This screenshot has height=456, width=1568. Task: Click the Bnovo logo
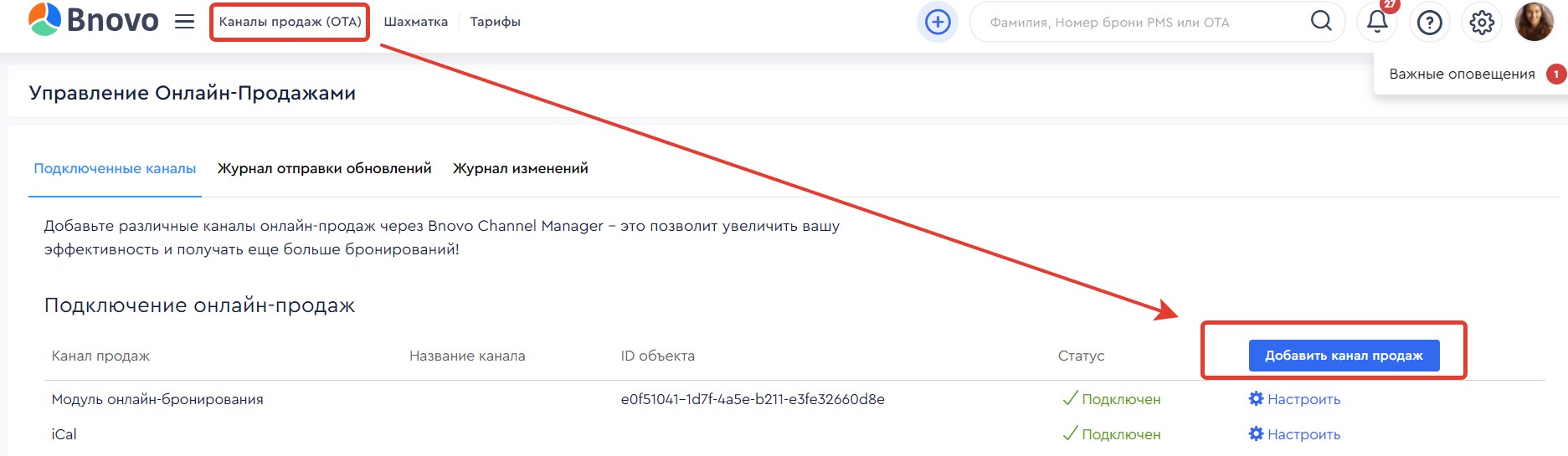(93, 21)
